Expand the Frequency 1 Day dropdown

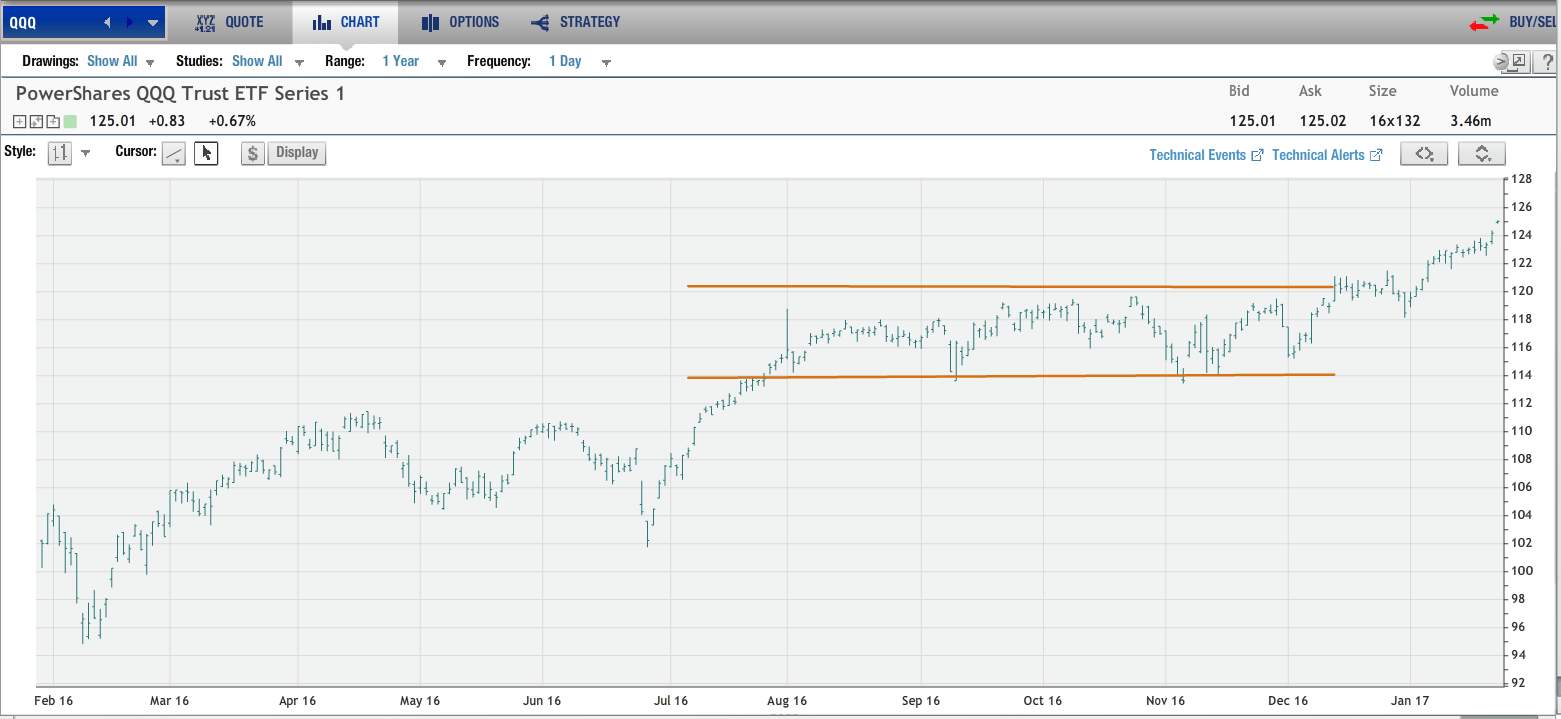tap(580, 61)
